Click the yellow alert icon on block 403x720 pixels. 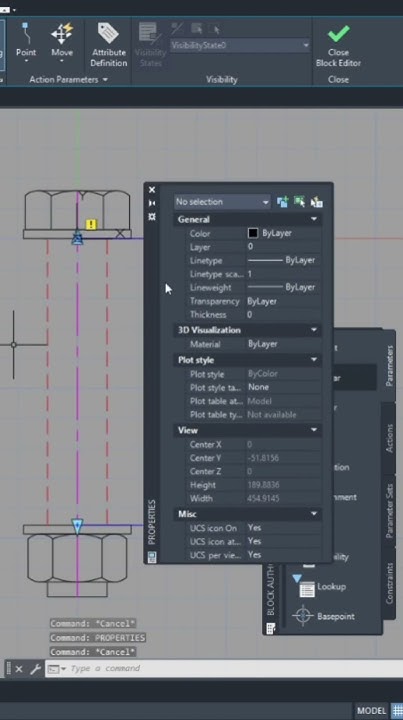91,225
